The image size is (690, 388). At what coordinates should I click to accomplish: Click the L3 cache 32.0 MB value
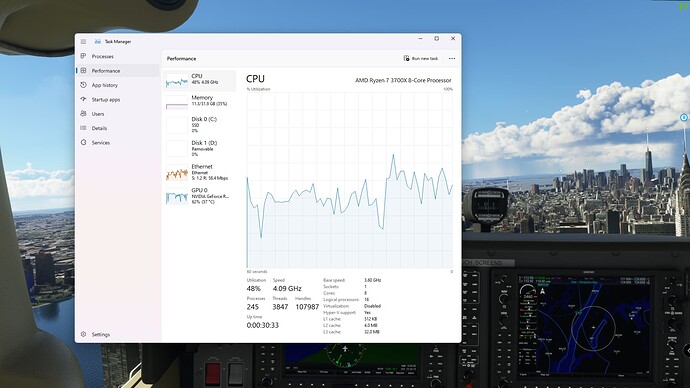coord(372,332)
